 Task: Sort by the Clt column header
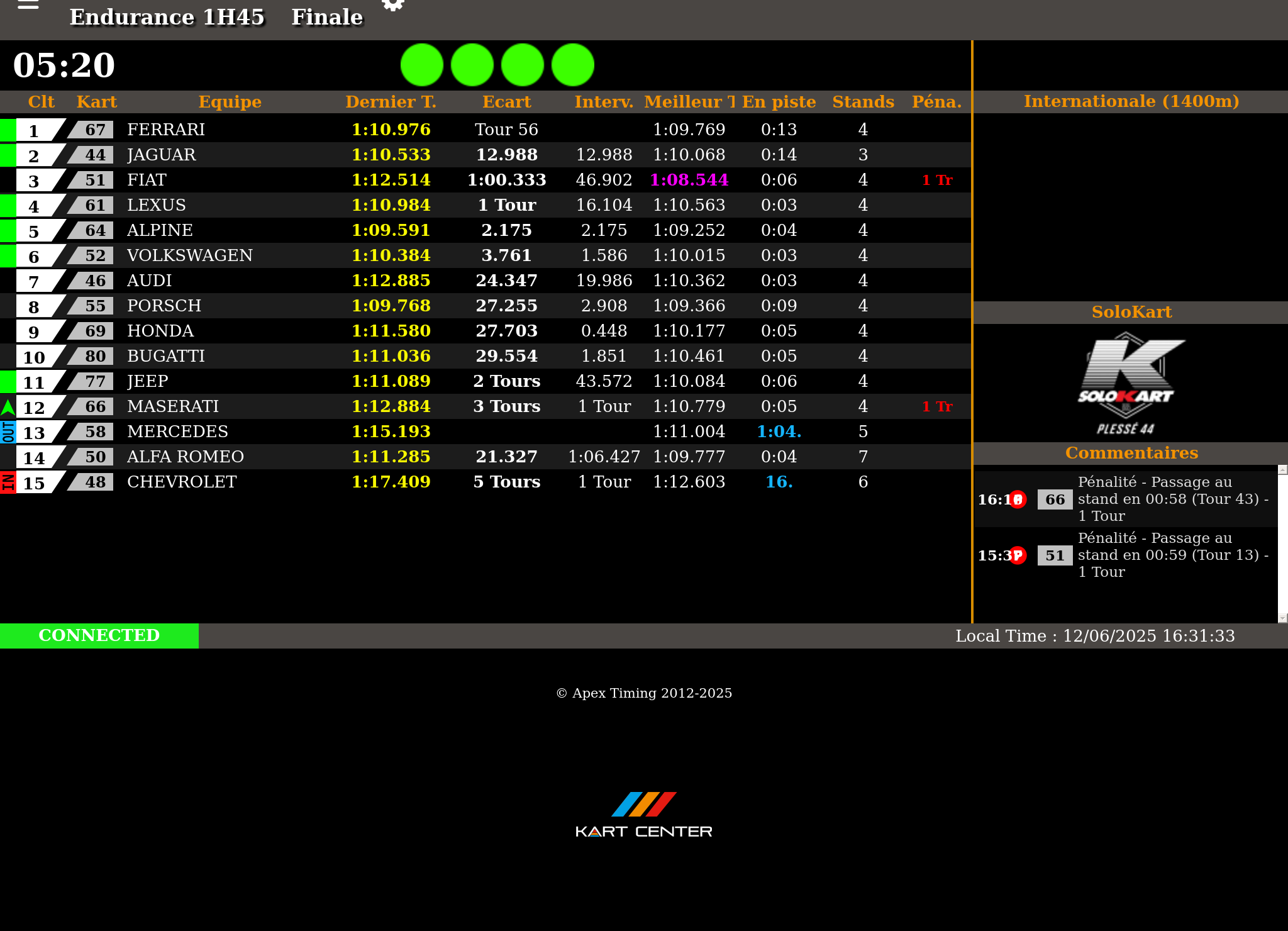(x=41, y=102)
